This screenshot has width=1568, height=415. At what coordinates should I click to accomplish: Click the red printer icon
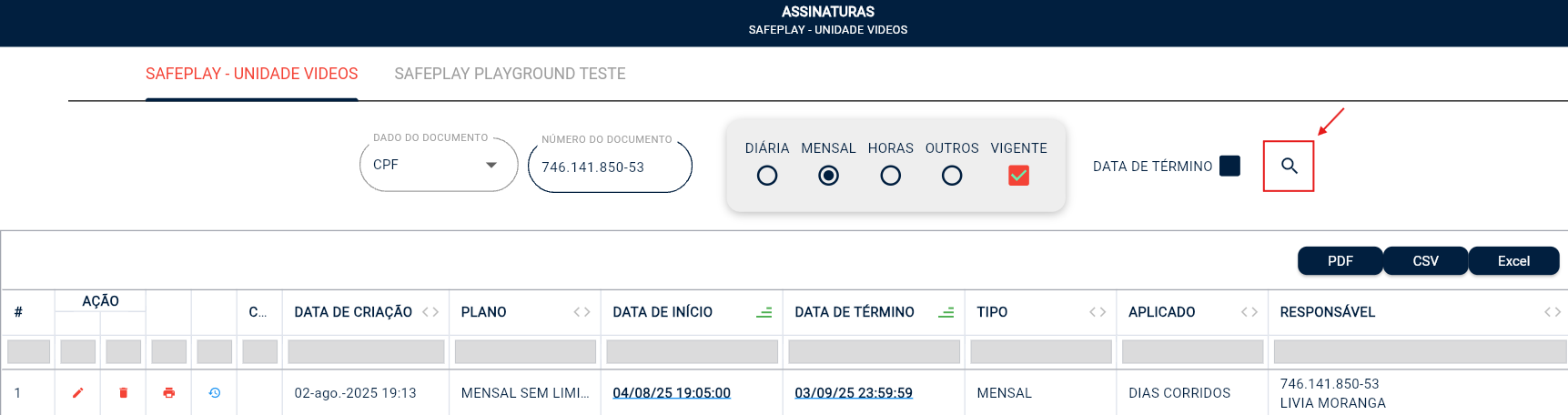[168, 393]
